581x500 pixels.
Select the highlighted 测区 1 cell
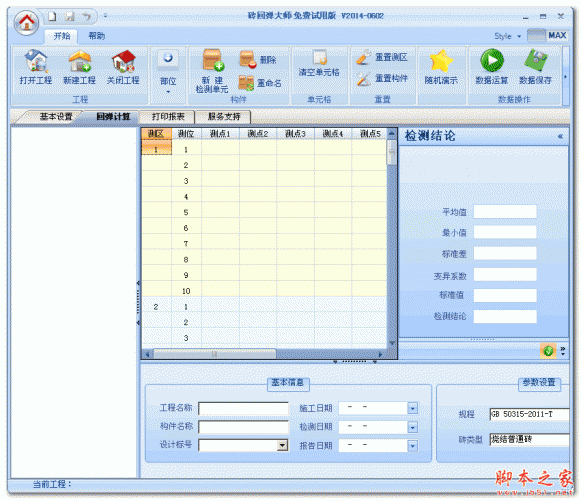(156, 148)
